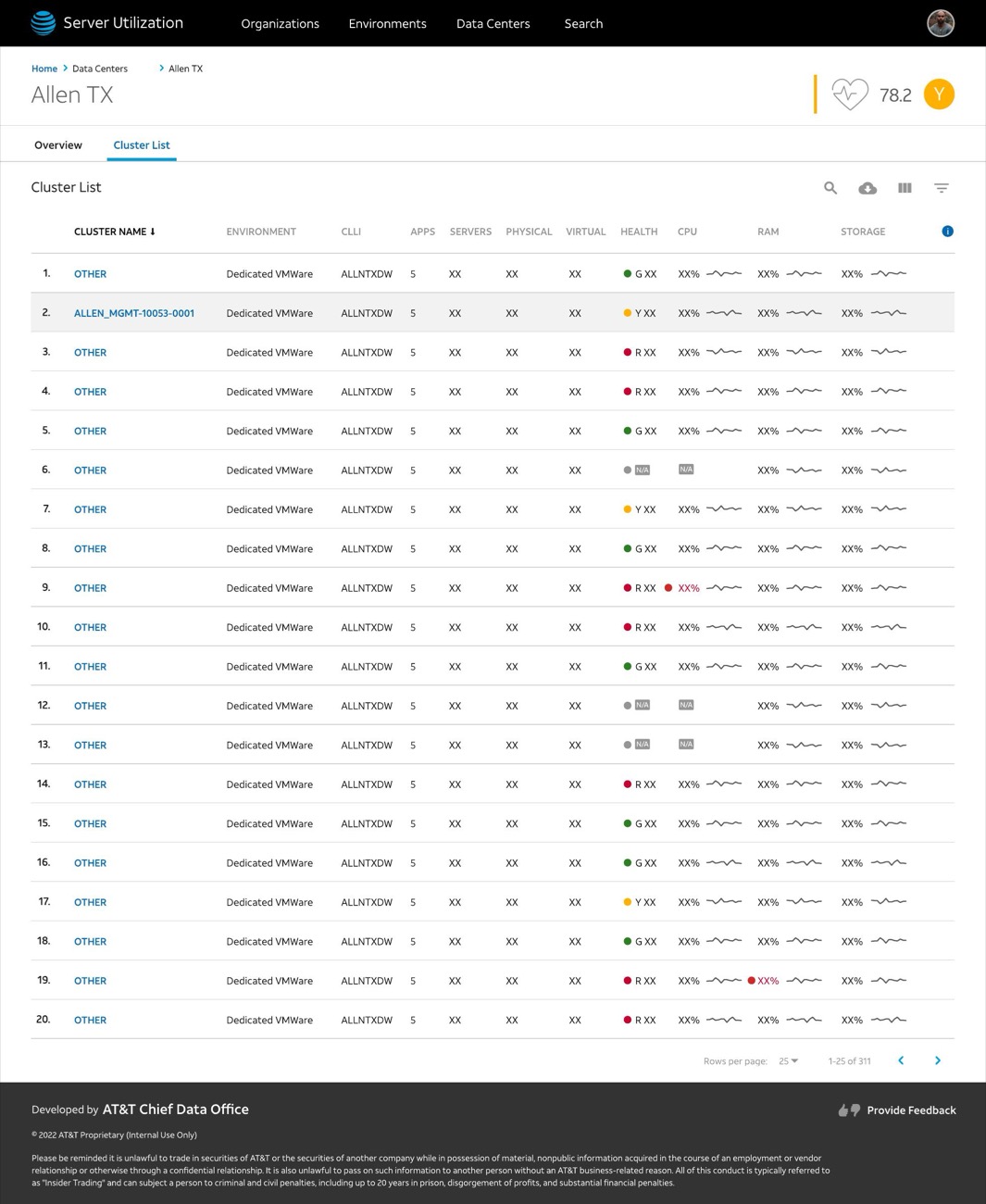The height and width of the screenshot is (1204, 986).
Task: Open the Environments menu
Action: point(387,24)
